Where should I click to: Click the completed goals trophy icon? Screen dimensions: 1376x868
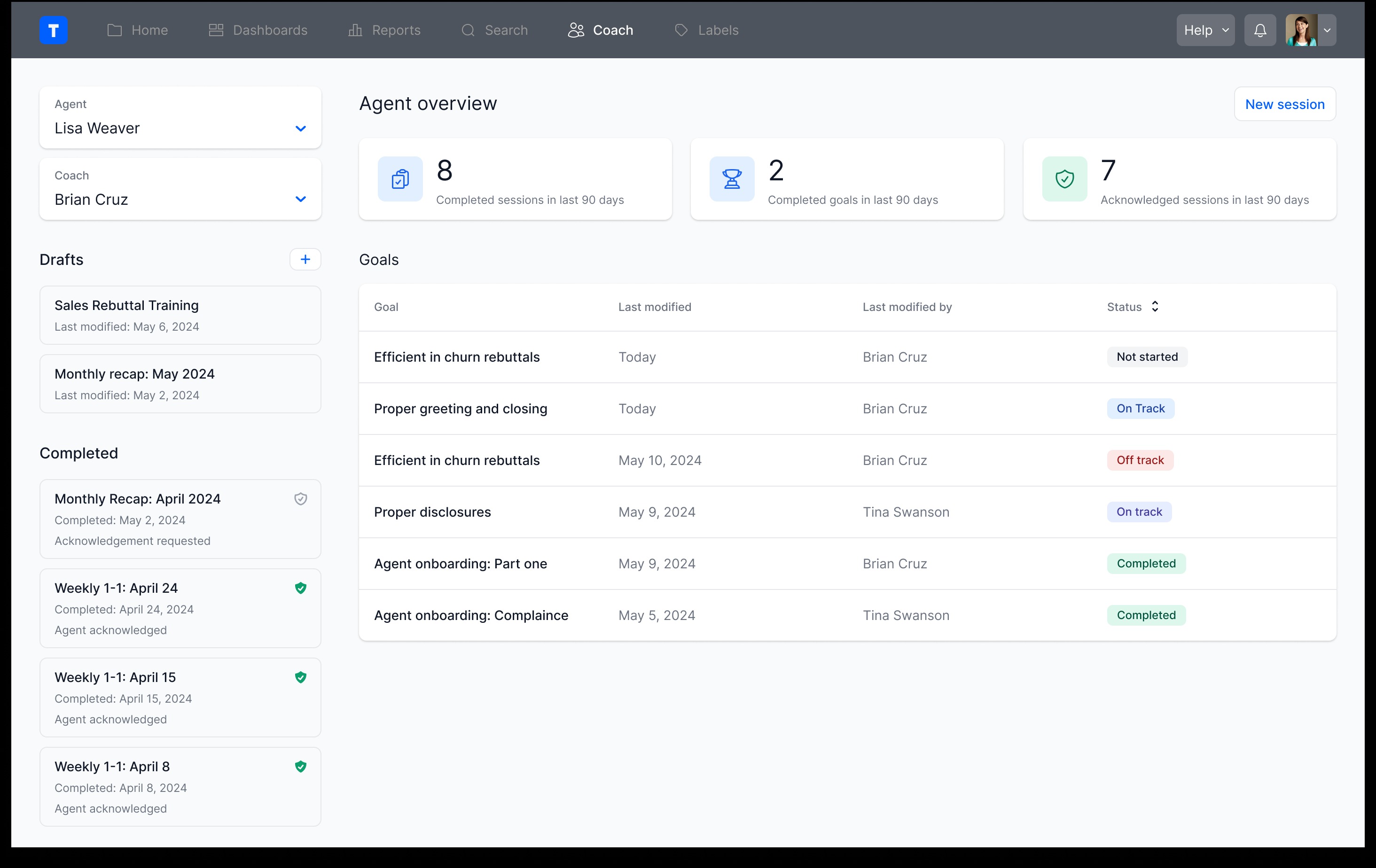coord(731,179)
